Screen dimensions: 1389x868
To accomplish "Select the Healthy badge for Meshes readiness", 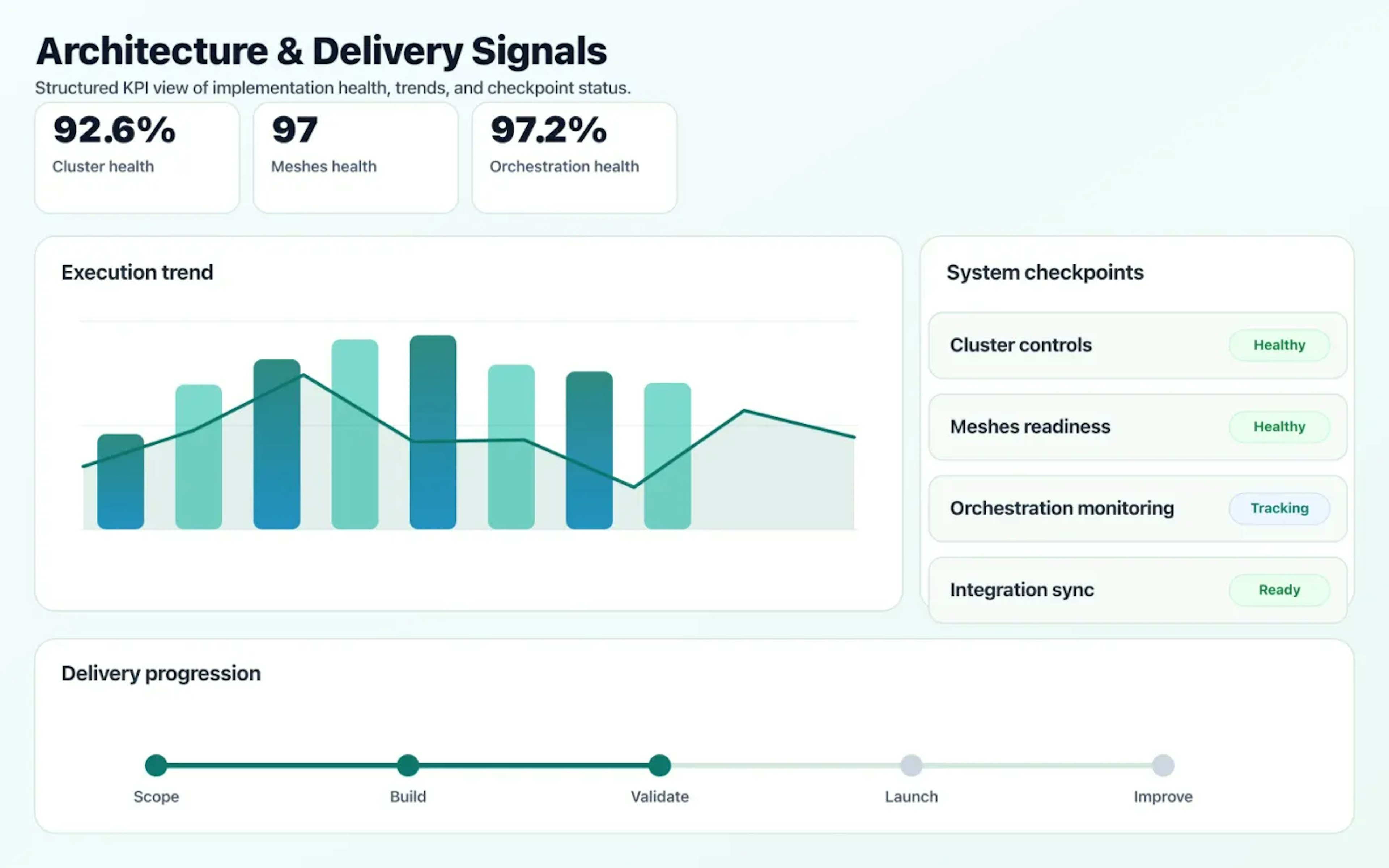I will pos(1279,426).
